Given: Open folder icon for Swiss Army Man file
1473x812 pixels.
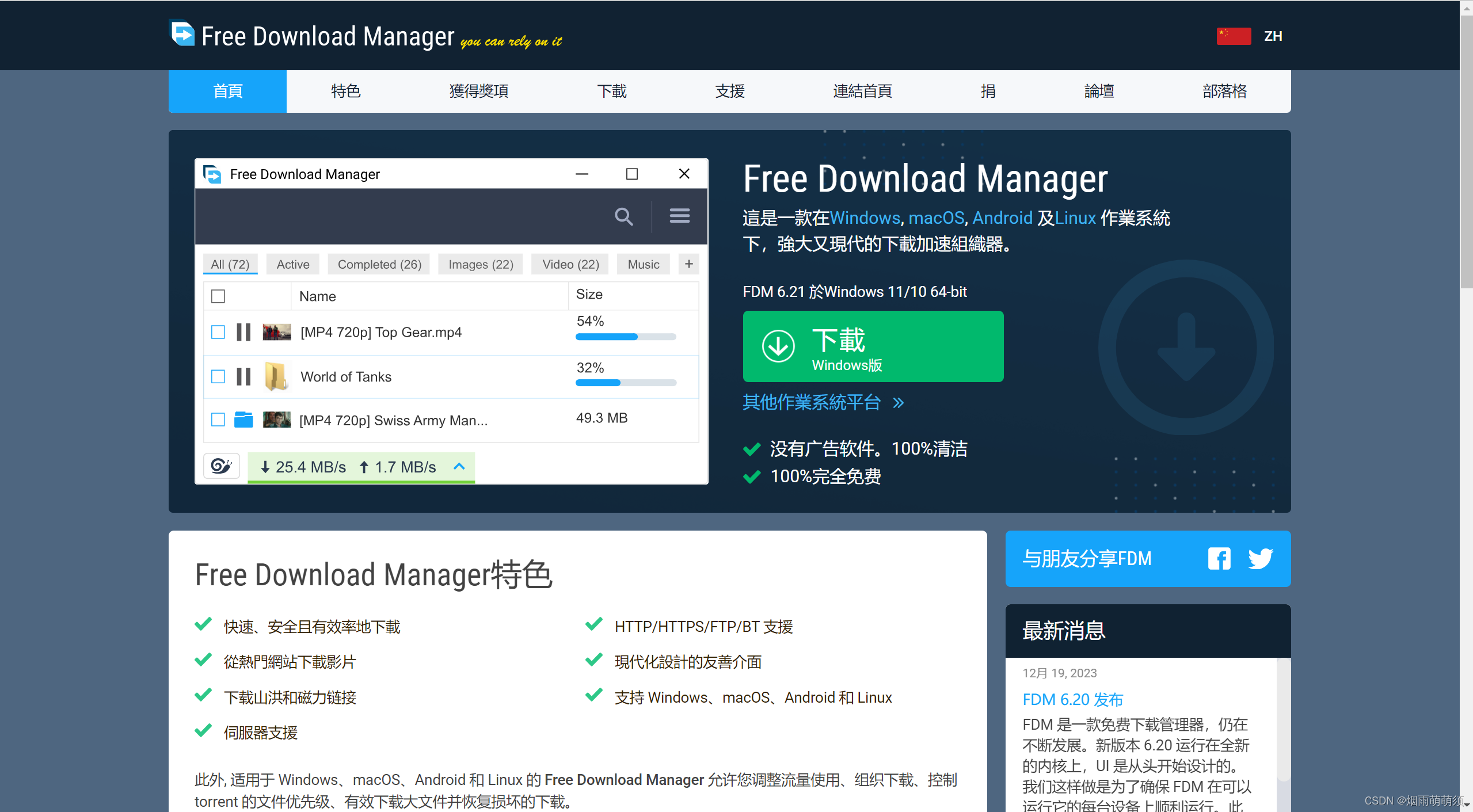Looking at the screenshot, I should [x=243, y=420].
